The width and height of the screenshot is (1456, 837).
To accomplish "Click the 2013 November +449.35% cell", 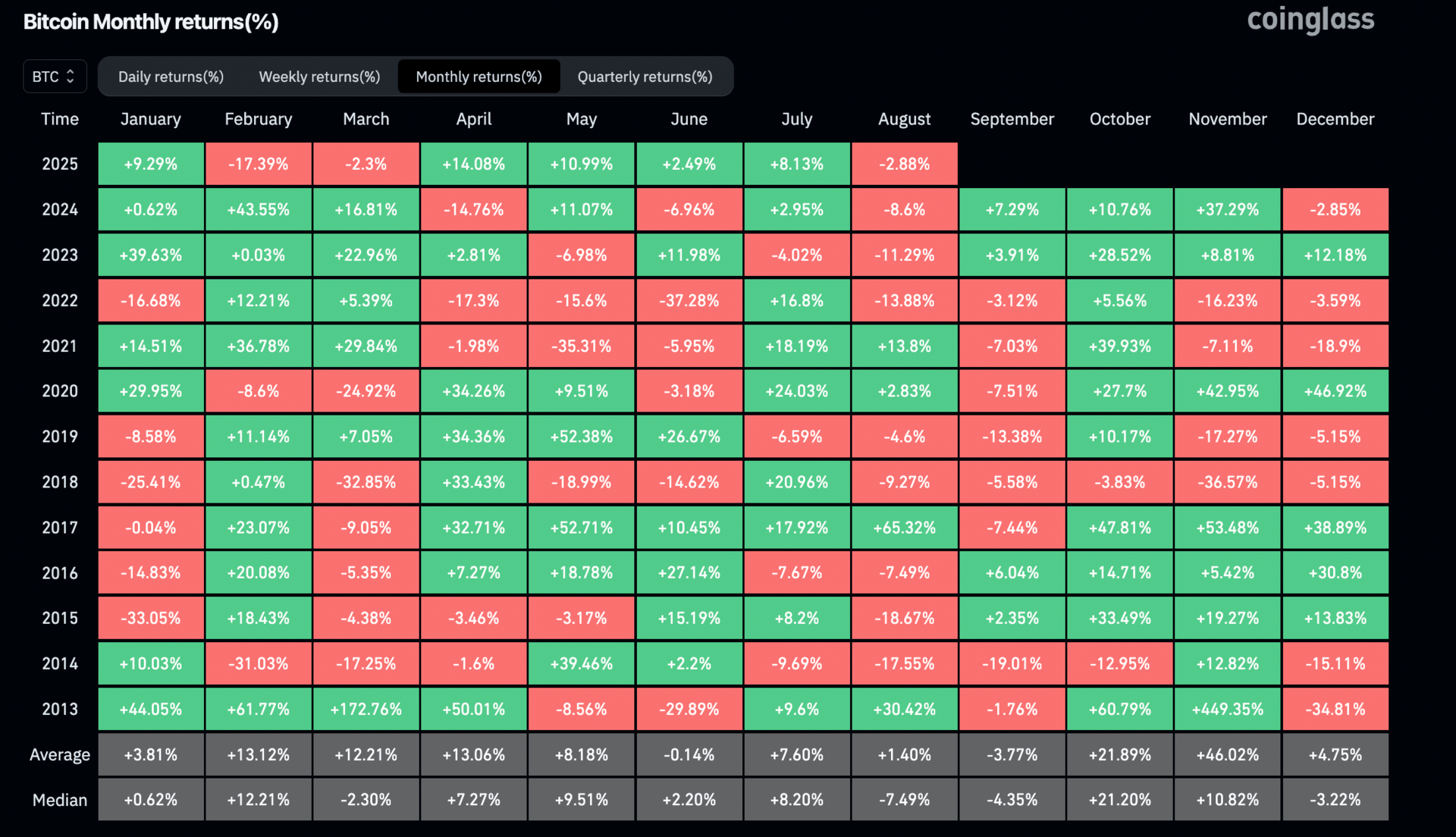I will tap(1227, 709).
